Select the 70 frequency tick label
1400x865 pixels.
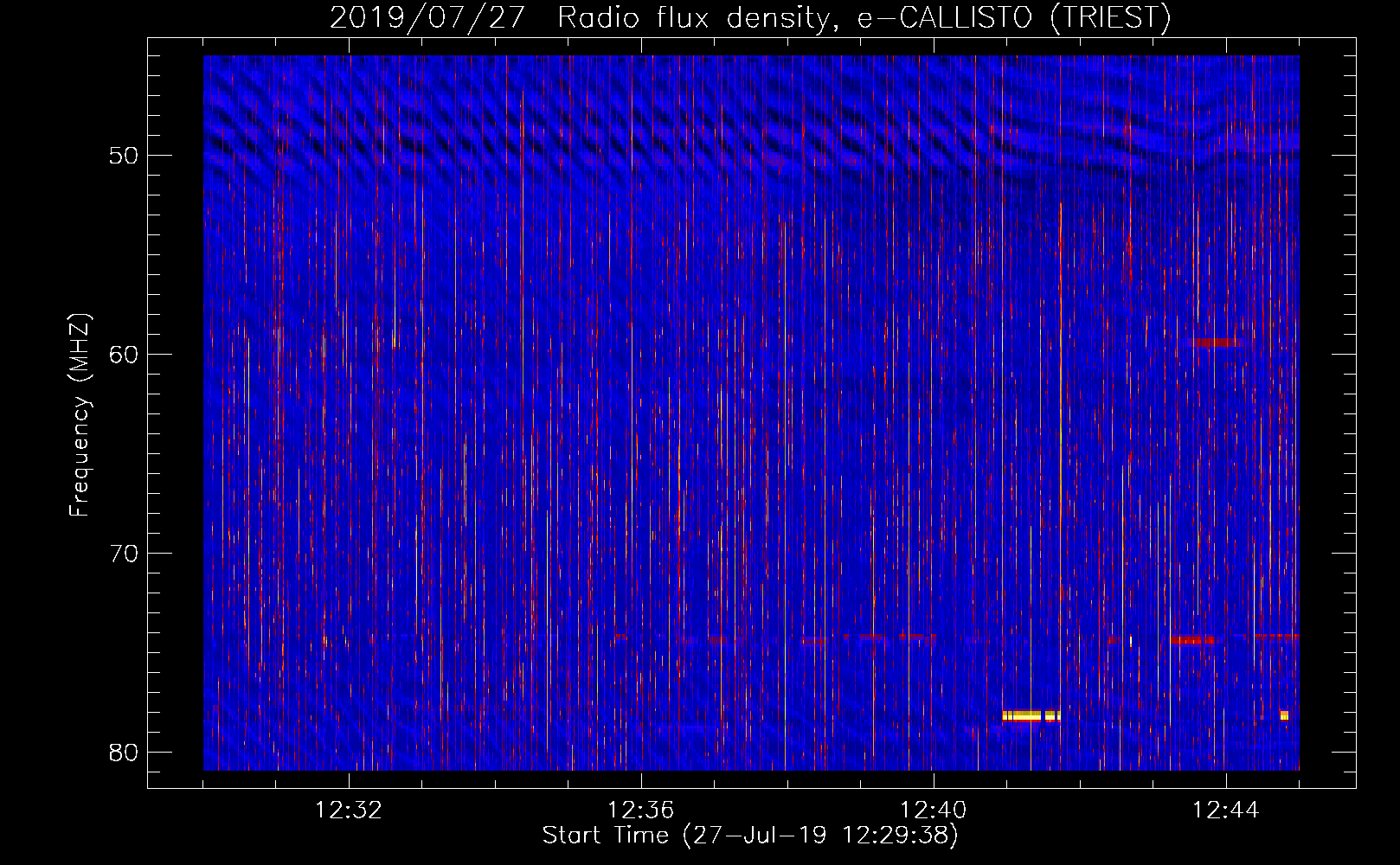click(125, 554)
